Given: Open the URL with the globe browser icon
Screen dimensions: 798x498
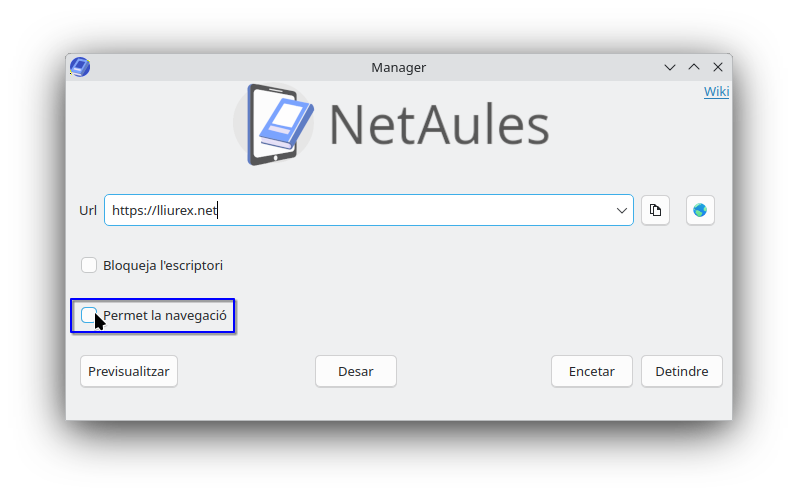Looking at the screenshot, I should (700, 210).
